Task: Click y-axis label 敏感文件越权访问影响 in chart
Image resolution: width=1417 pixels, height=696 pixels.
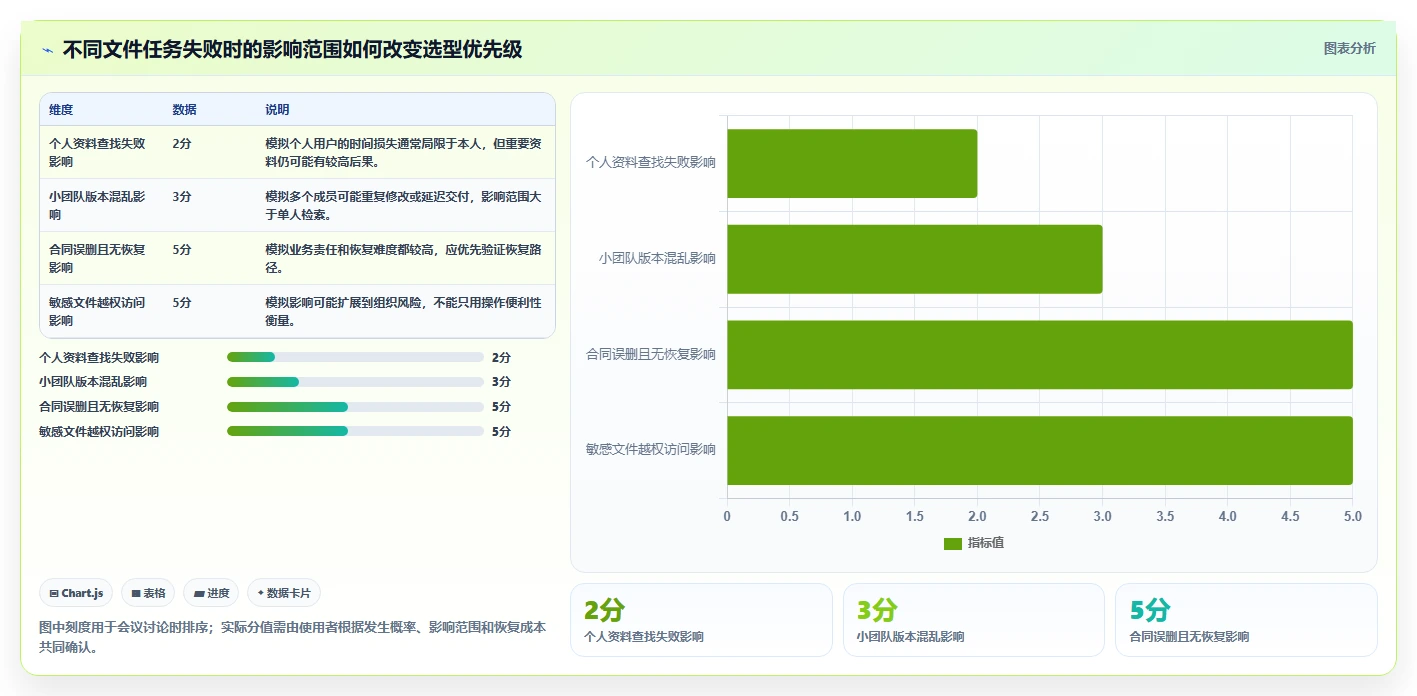Action: (651, 450)
